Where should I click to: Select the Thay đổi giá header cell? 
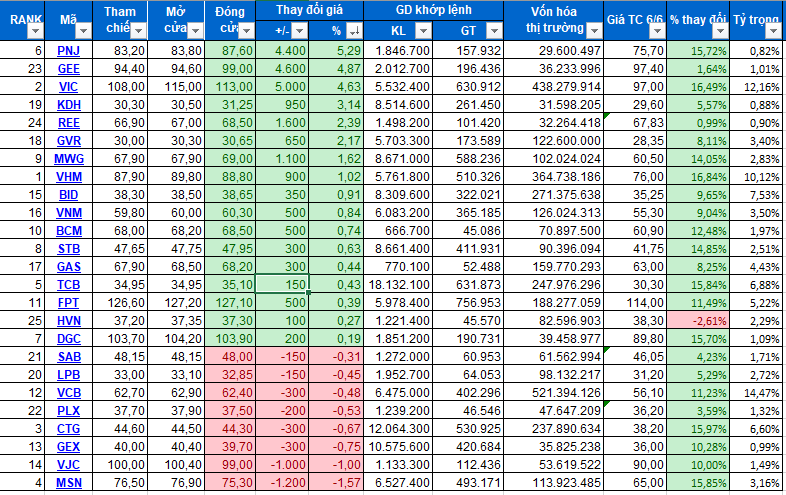click(x=309, y=11)
